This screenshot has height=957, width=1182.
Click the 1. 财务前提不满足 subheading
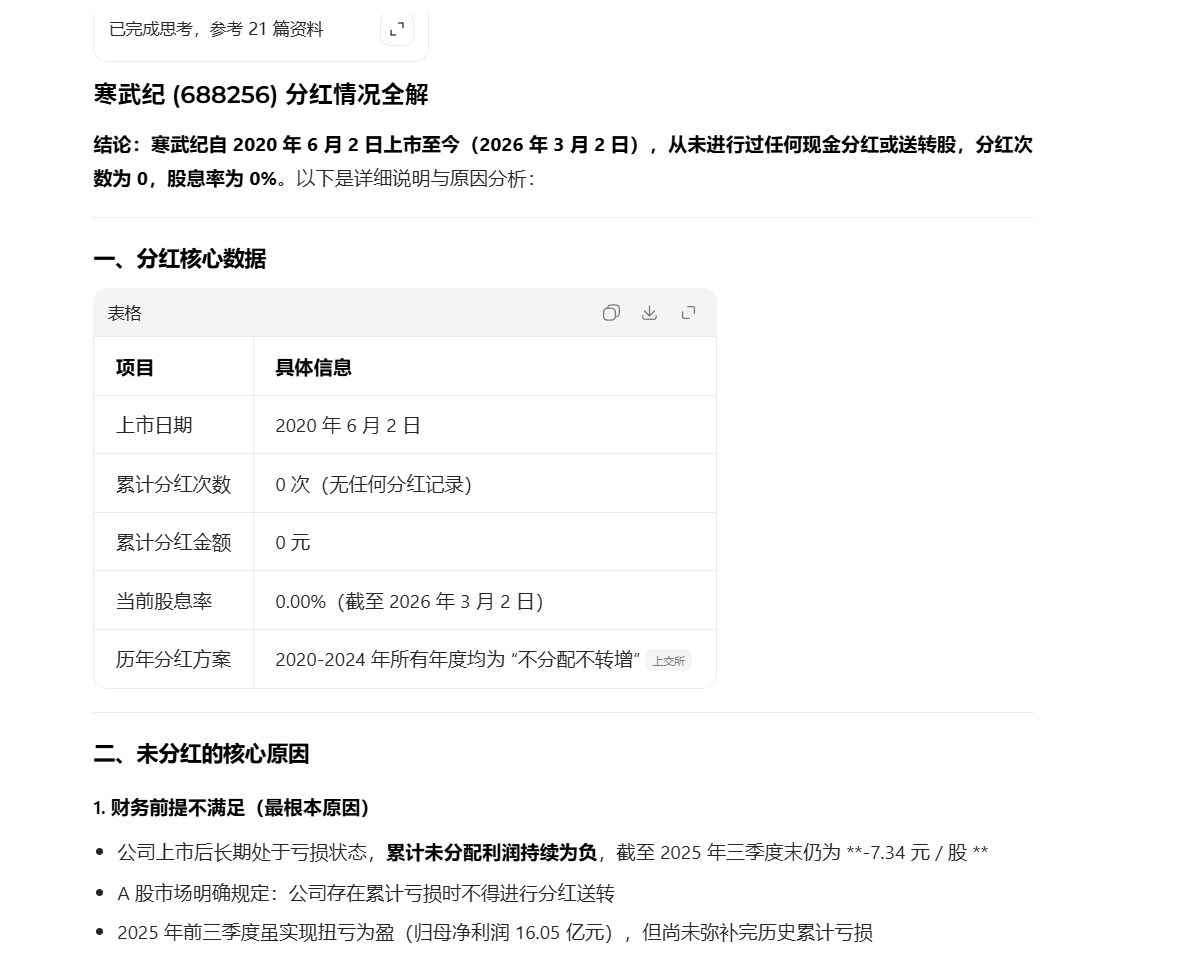(x=232, y=808)
